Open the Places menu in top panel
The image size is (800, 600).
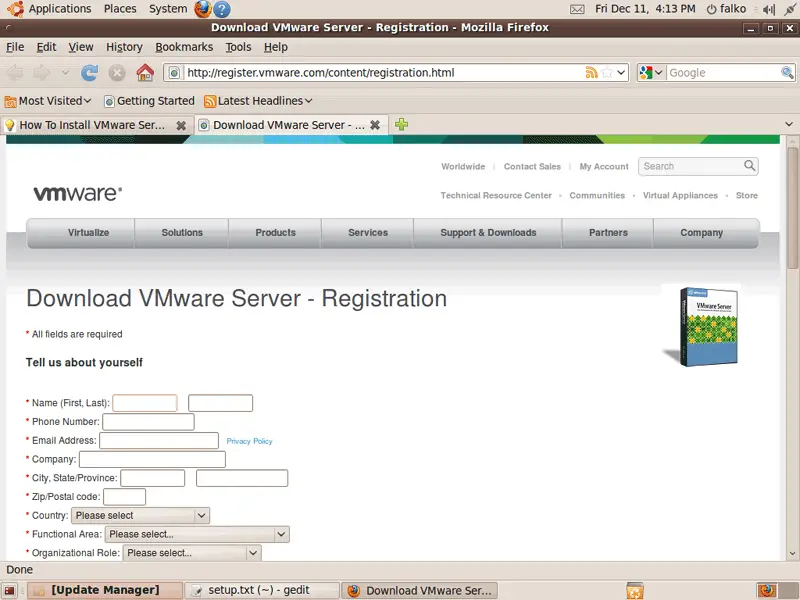tap(120, 9)
